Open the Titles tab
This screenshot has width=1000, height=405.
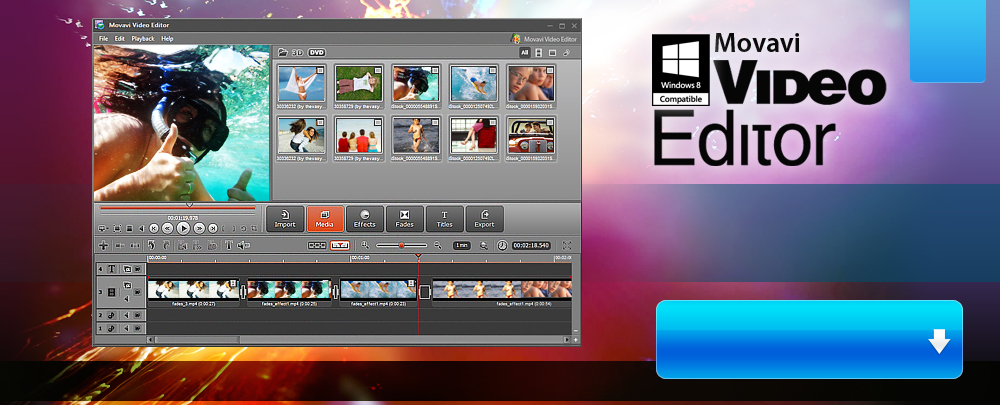(445, 219)
